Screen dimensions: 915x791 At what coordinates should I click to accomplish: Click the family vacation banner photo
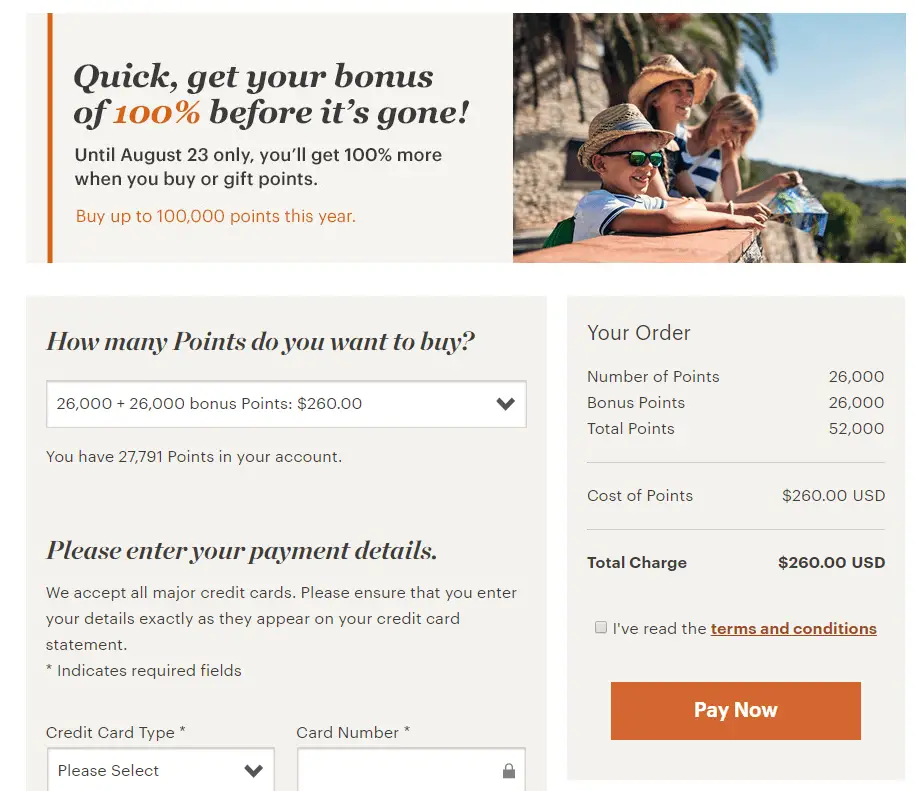click(708, 138)
